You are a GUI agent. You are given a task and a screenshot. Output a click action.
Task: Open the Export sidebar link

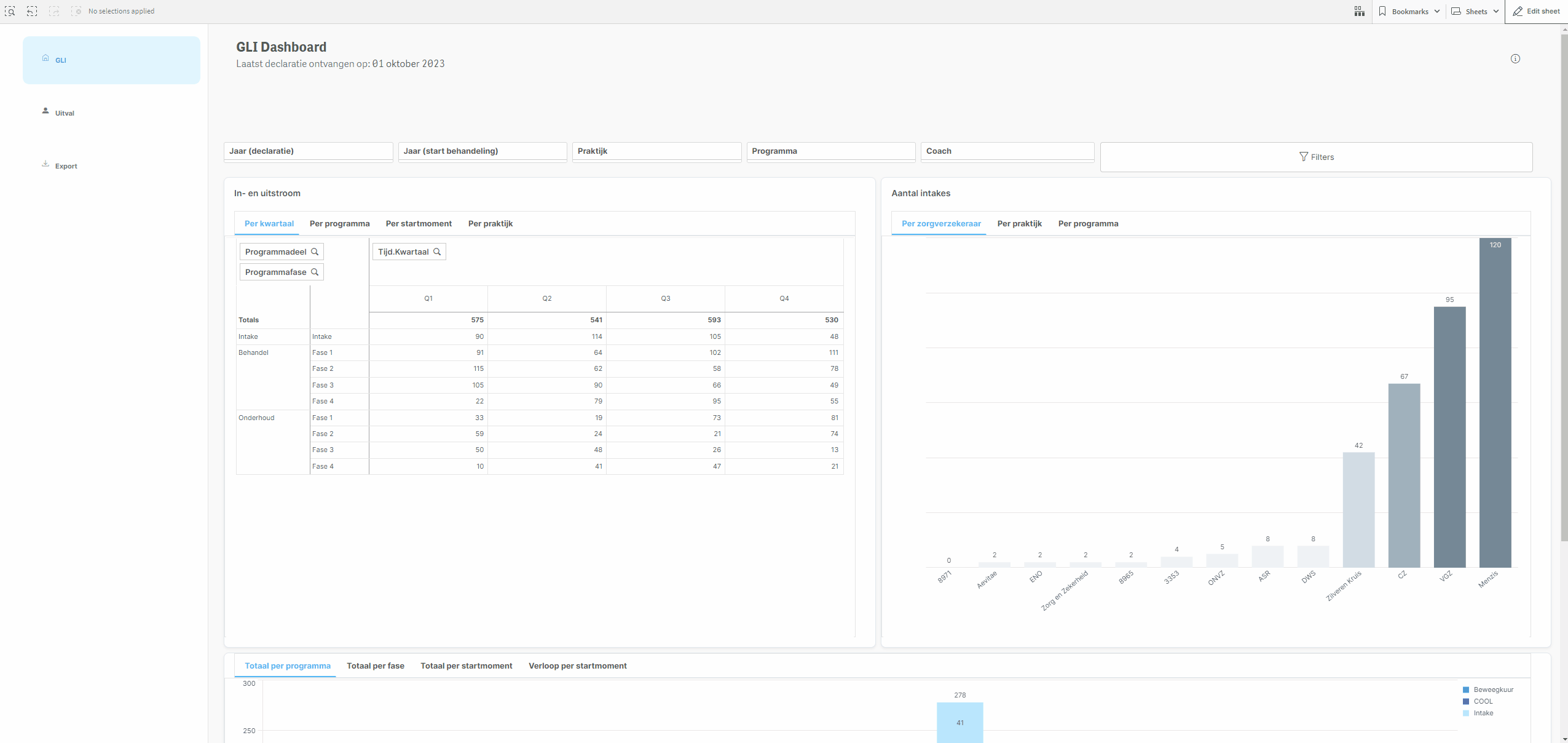coord(66,166)
